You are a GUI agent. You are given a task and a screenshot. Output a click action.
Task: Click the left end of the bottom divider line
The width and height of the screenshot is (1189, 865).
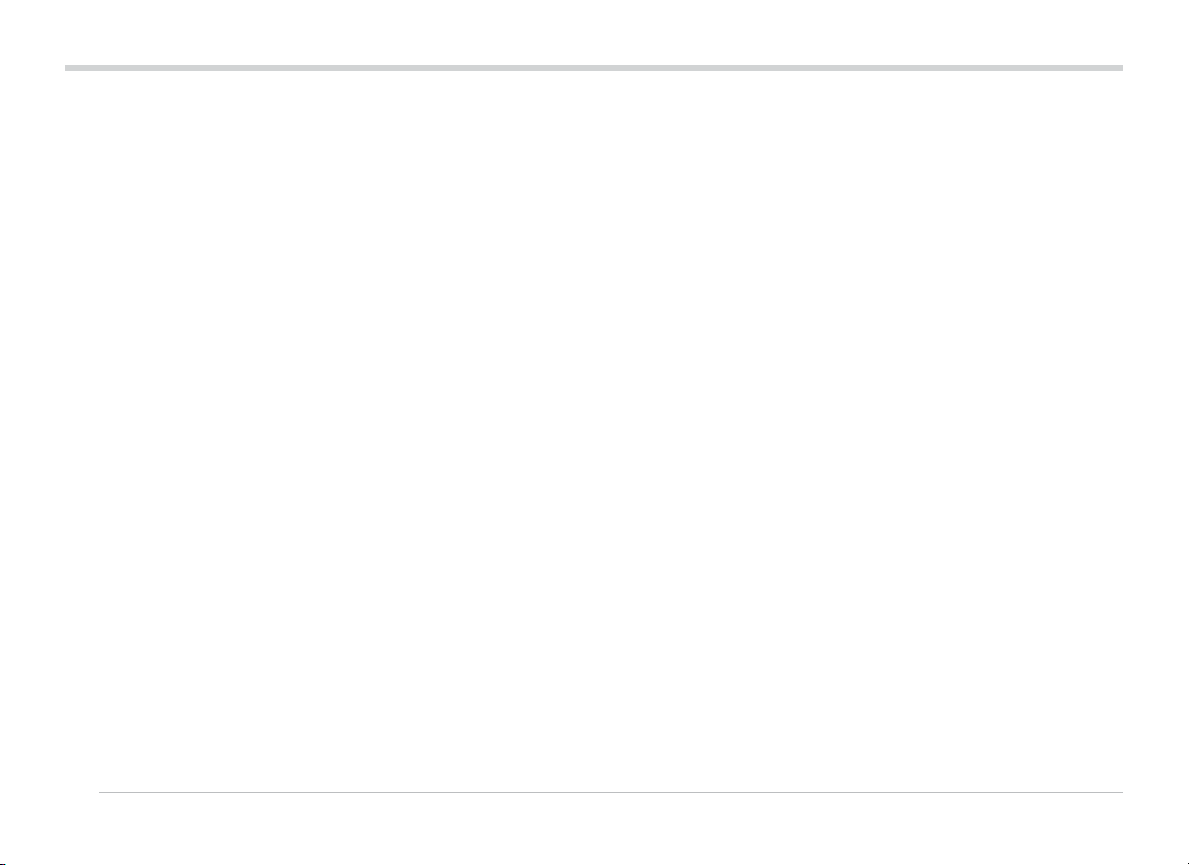click(x=103, y=794)
